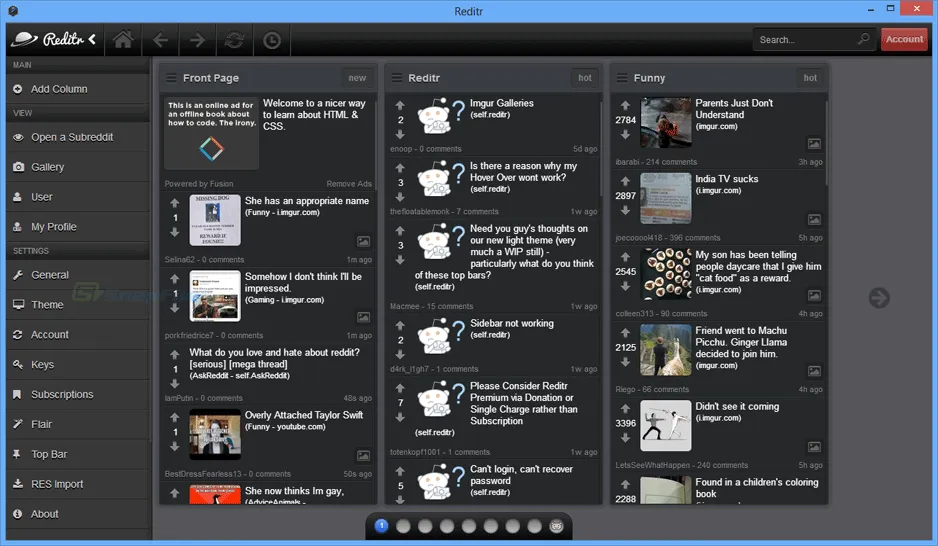The image size is (938, 546).
Task: Change Front Page sort from 'new'
Action: click(x=357, y=78)
